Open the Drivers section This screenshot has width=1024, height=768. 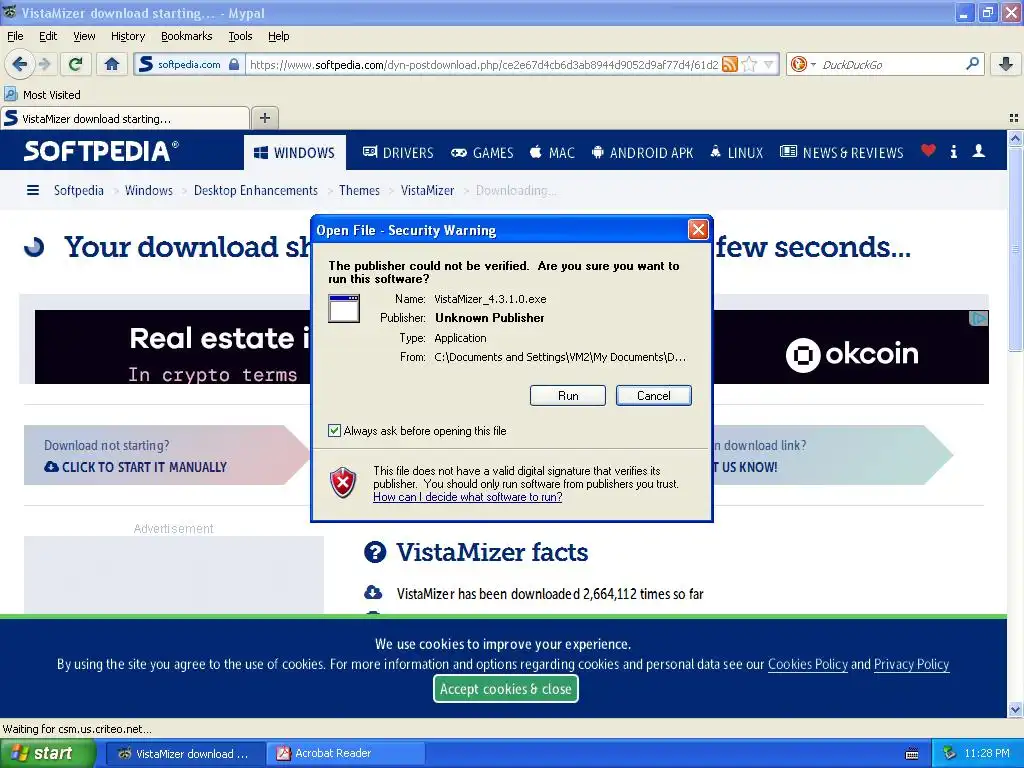click(398, 152)
